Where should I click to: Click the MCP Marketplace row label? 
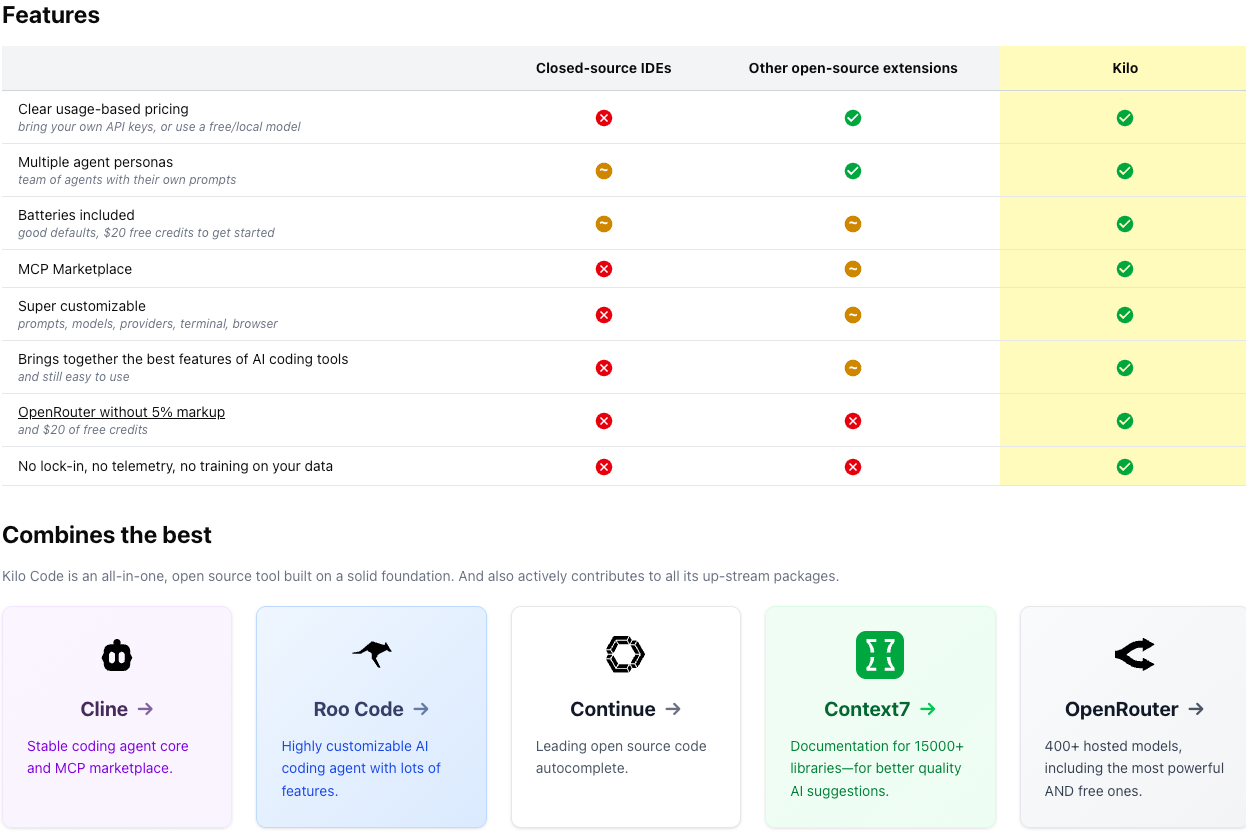75,269
